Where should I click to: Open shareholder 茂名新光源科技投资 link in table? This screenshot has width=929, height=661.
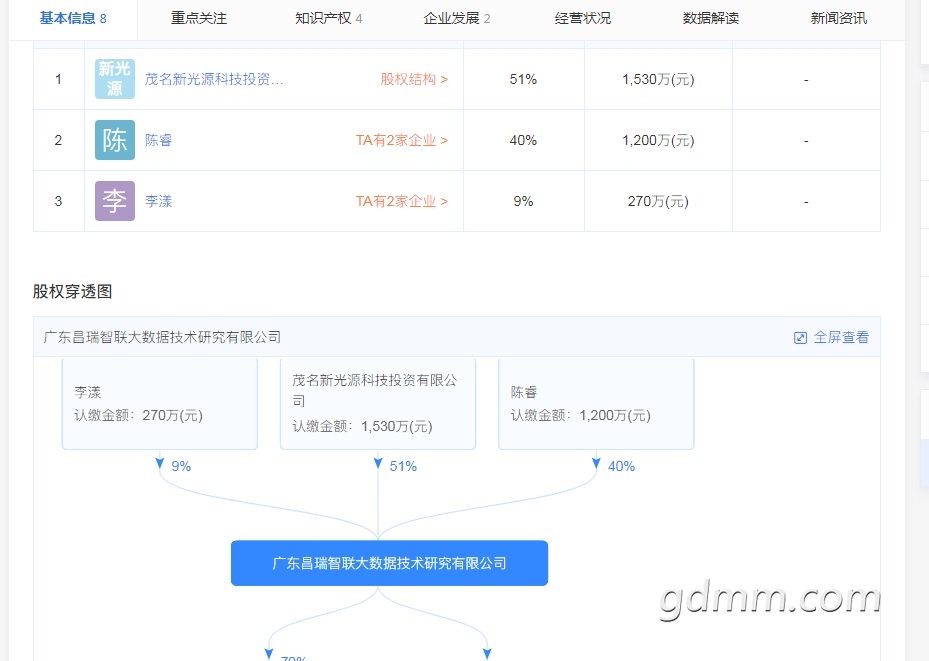(214, 79)
